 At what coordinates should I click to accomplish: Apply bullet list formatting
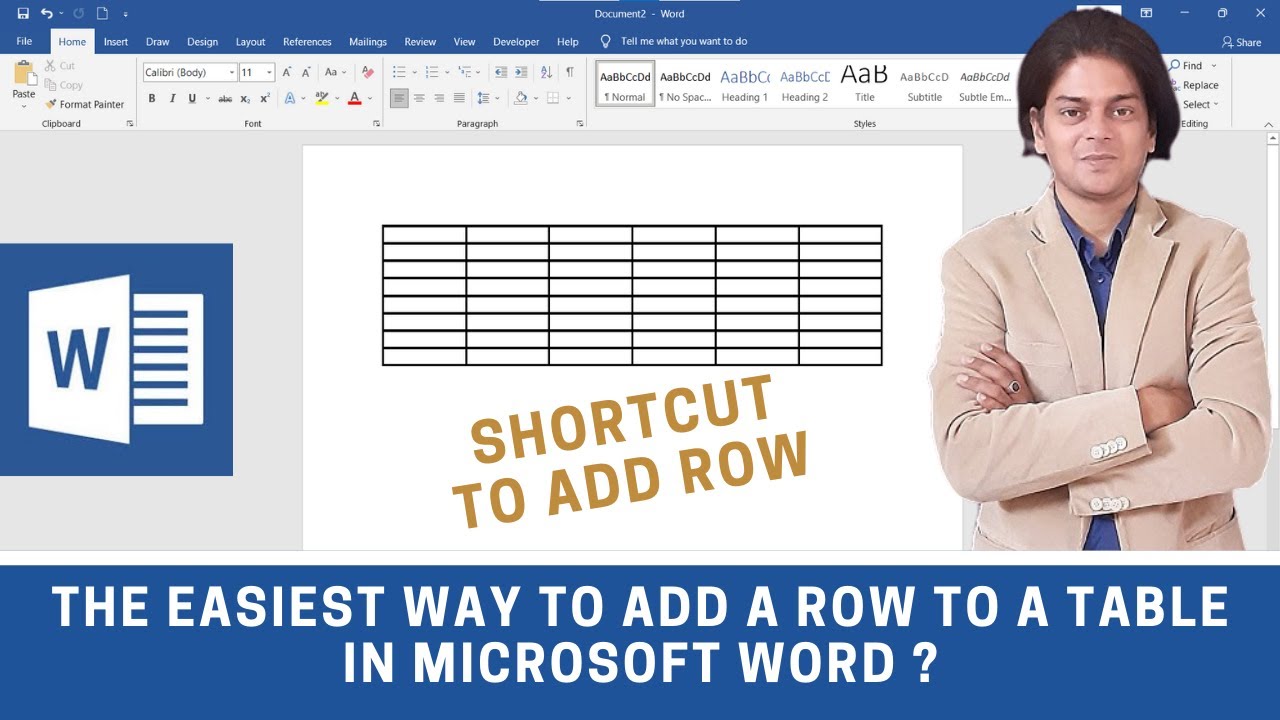(399, 72)
